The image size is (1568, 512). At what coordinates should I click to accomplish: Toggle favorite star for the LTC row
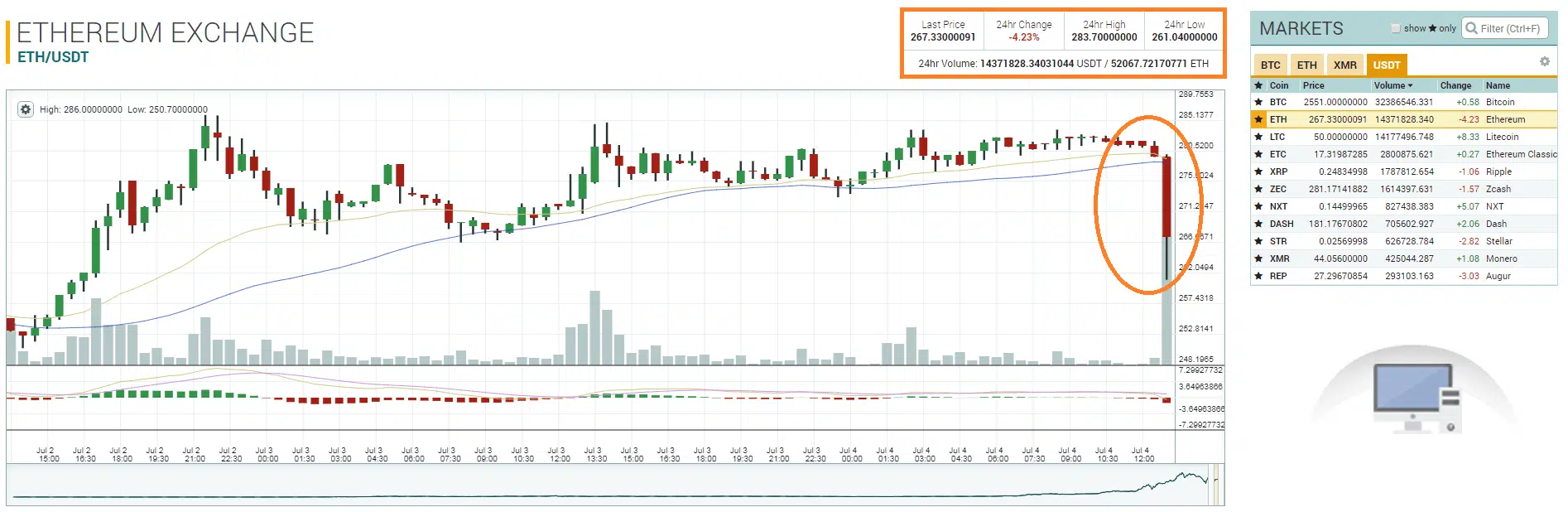click(1258, 137)
